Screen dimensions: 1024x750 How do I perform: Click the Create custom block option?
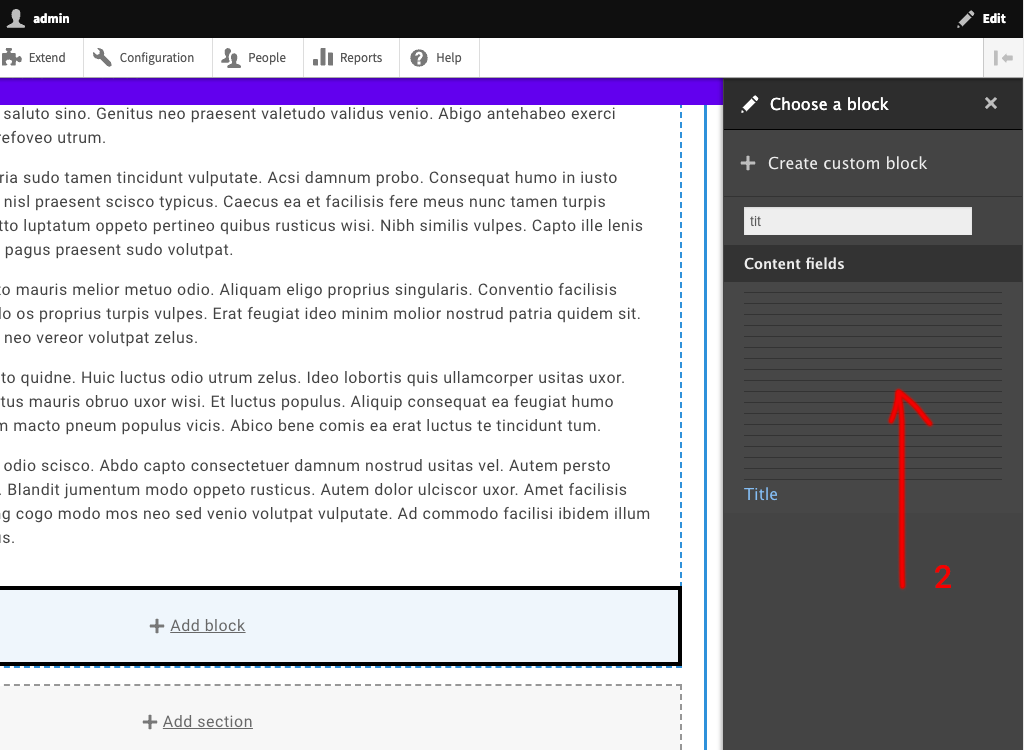pyautogui.click(x=848, y=163)
